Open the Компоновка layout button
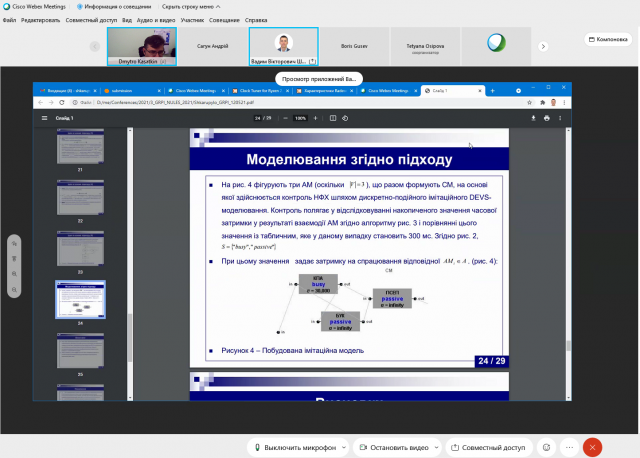 [x=608, y=39]
